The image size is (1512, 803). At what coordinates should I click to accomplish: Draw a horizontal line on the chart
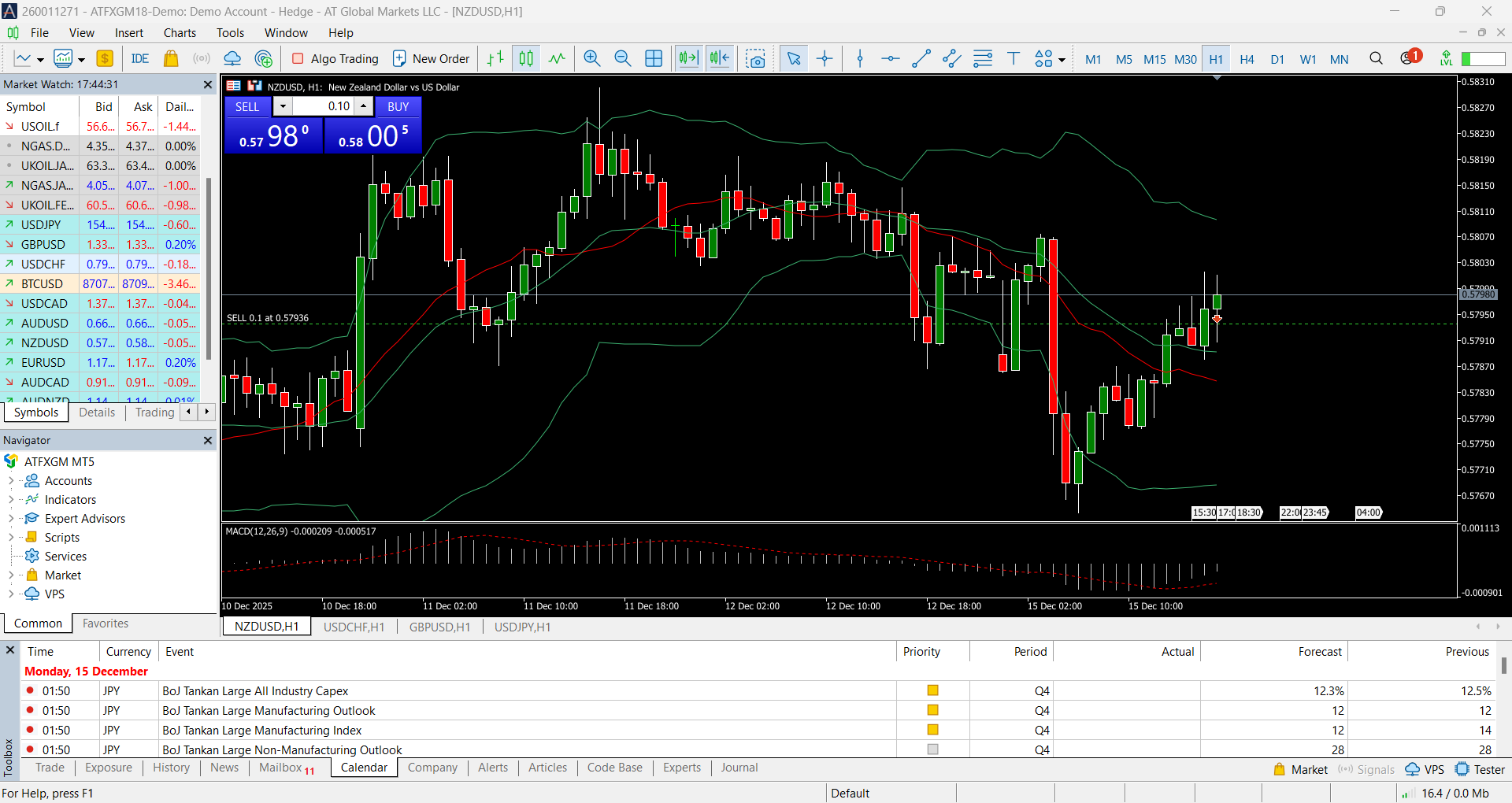coord(890,58)
